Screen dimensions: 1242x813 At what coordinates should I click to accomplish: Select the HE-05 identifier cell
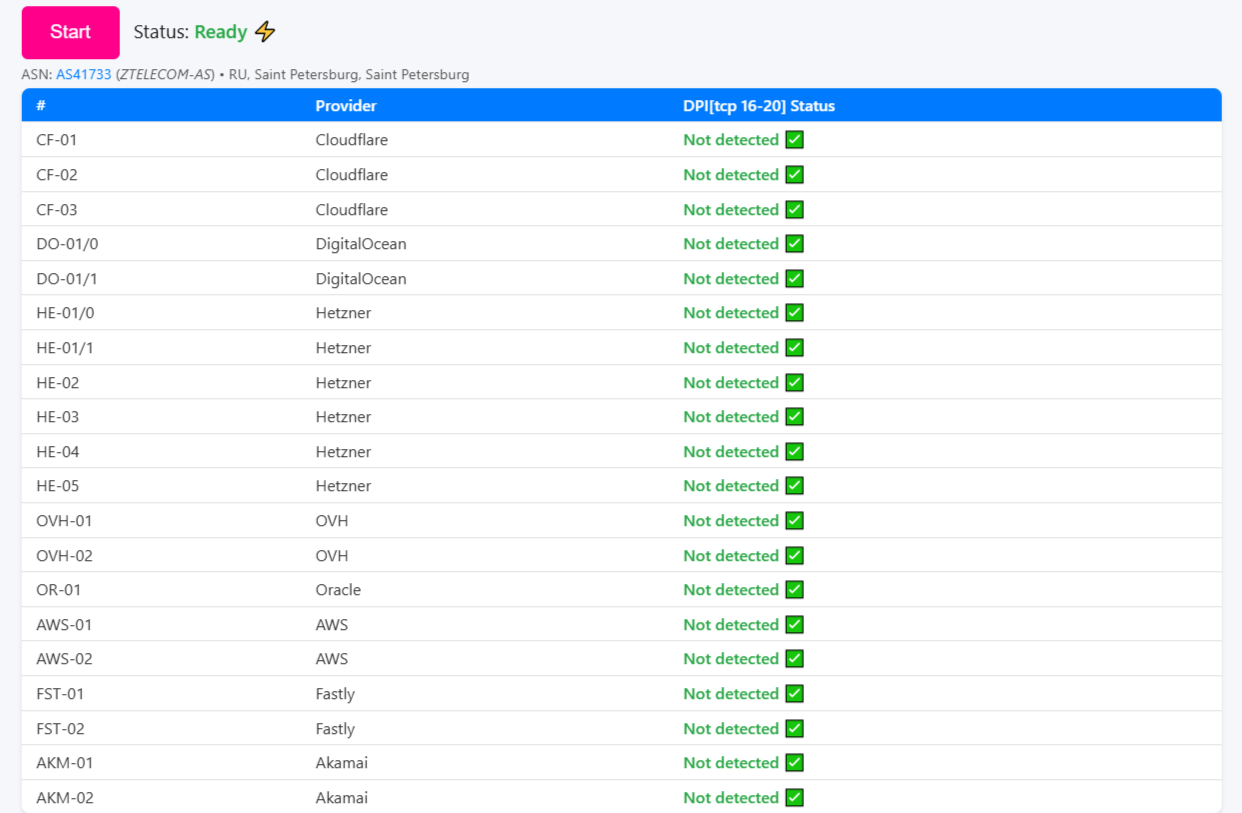(57, 485)
